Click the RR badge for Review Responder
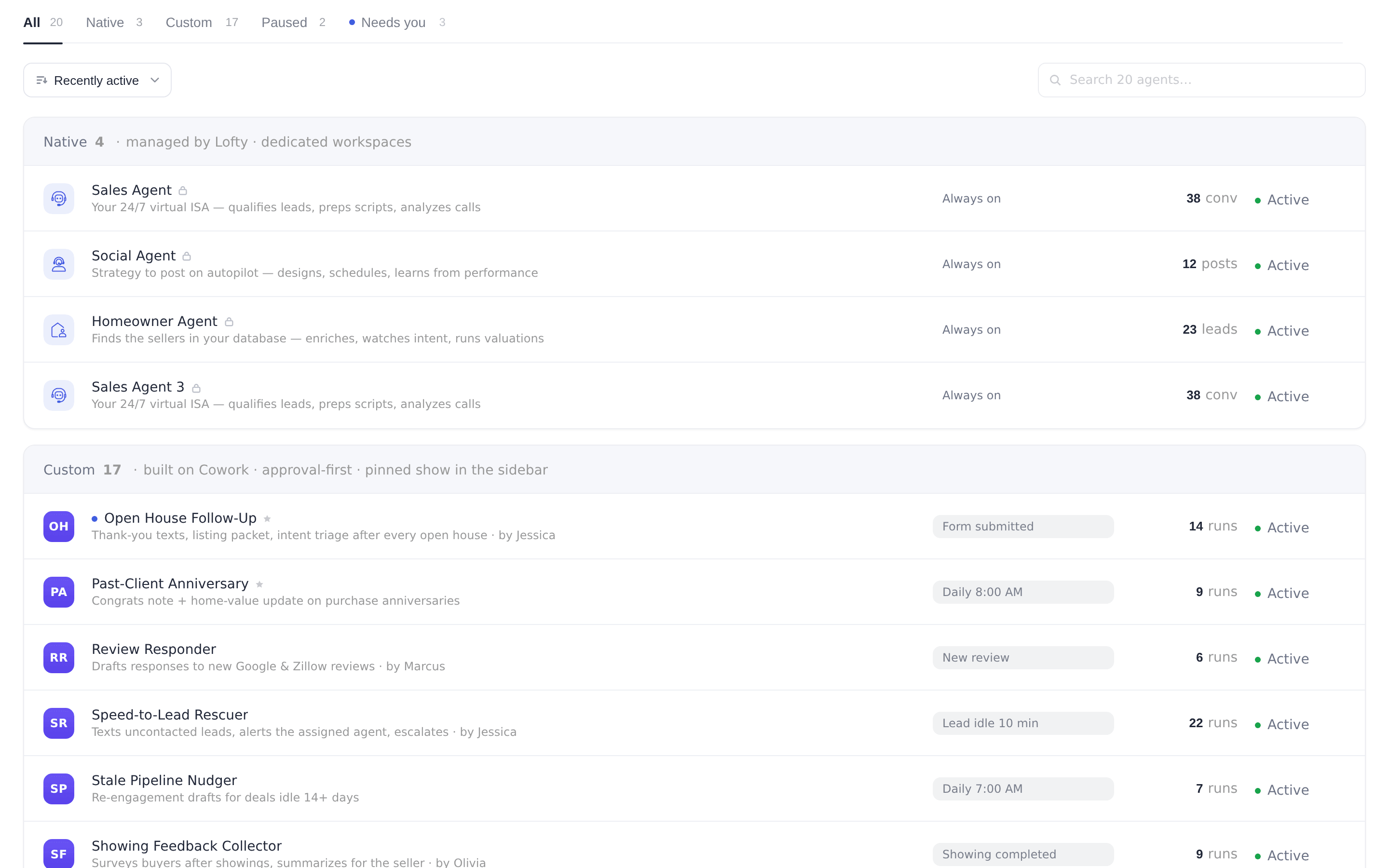 coord(58,658)
